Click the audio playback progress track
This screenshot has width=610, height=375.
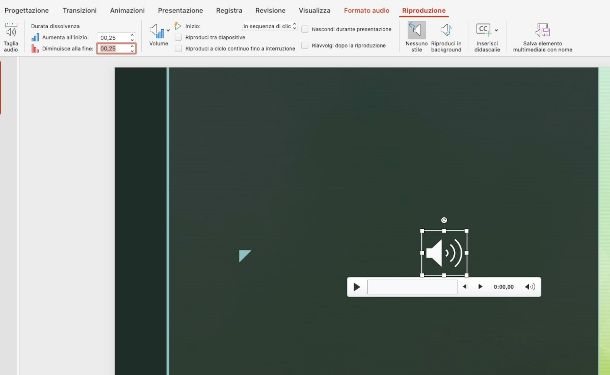tap(412, 287)
